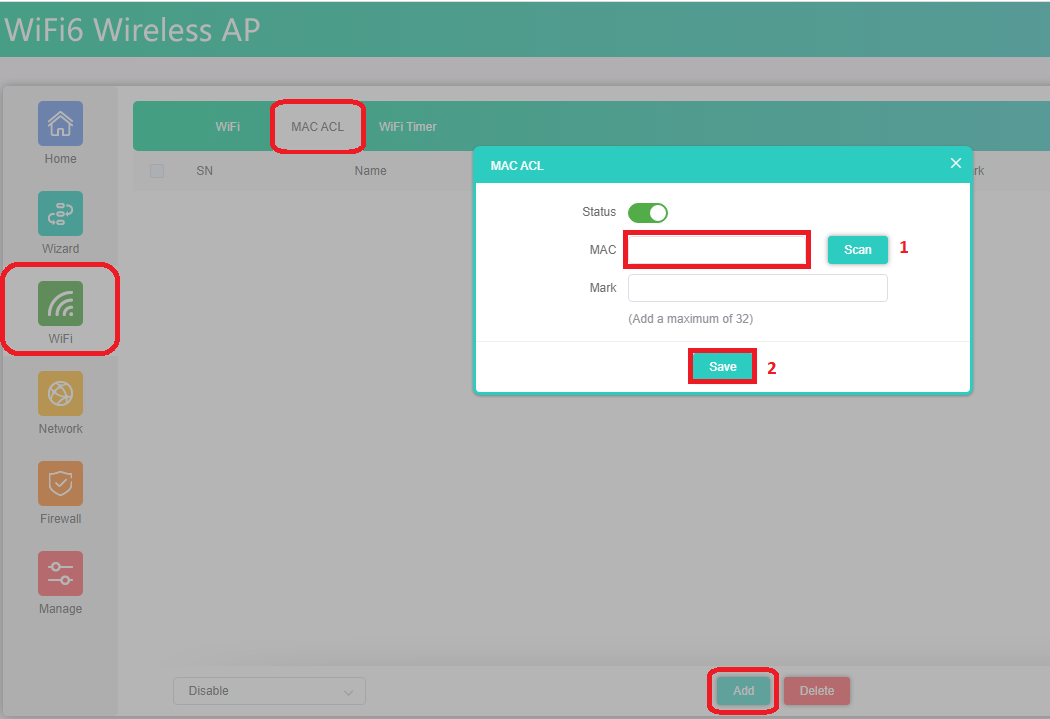The width and height of the screenshot is (1050, 719).
Task: Open the Firewall shield icon
Action: 60,484
